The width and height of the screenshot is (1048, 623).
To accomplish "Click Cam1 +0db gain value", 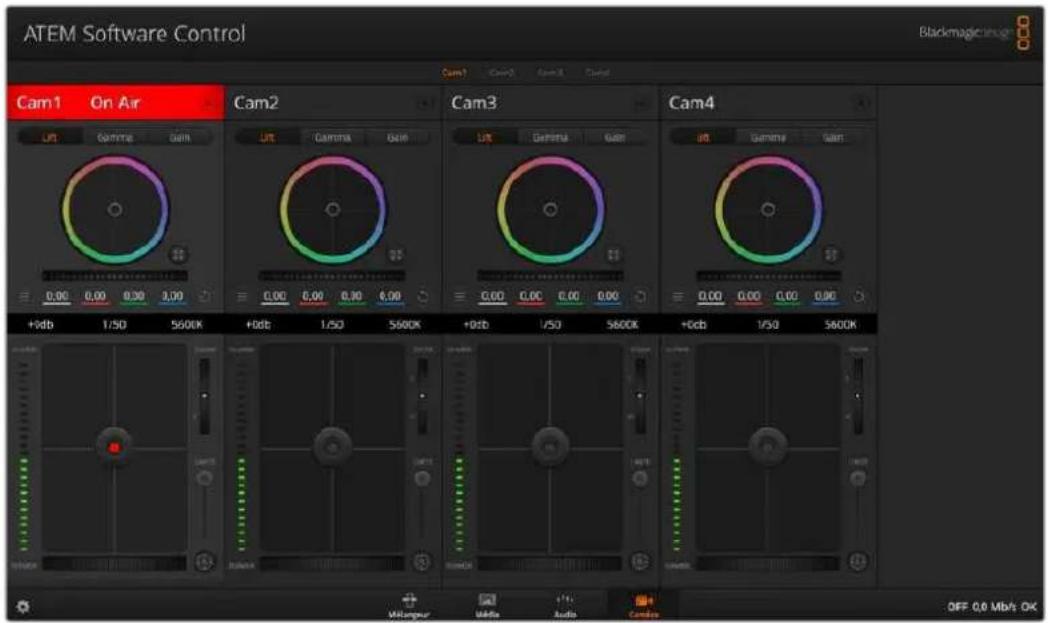I will click(41, 324).
